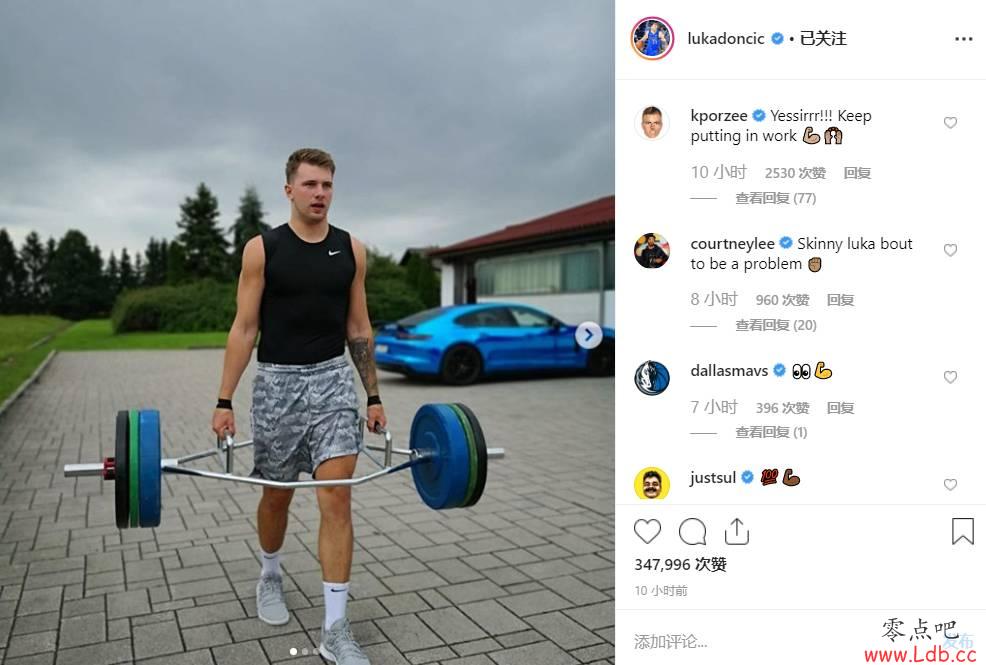The image size is (986, 665).
Task: Open lukadoncic username link
Action: coord(726,39)
